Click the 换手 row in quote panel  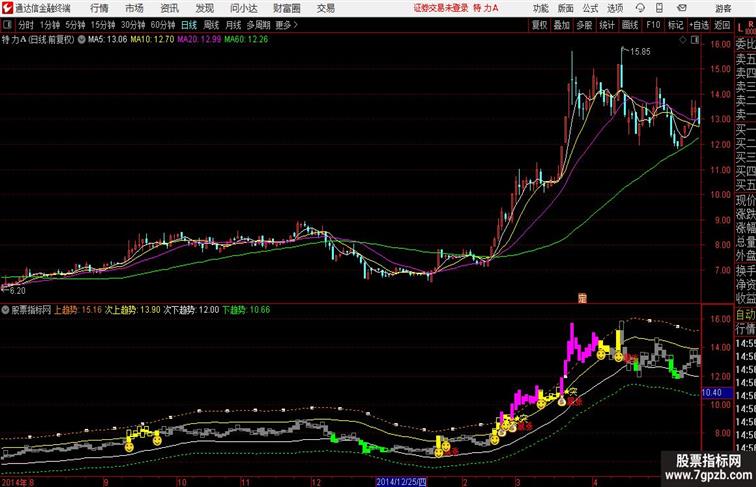tap(745, 271)
